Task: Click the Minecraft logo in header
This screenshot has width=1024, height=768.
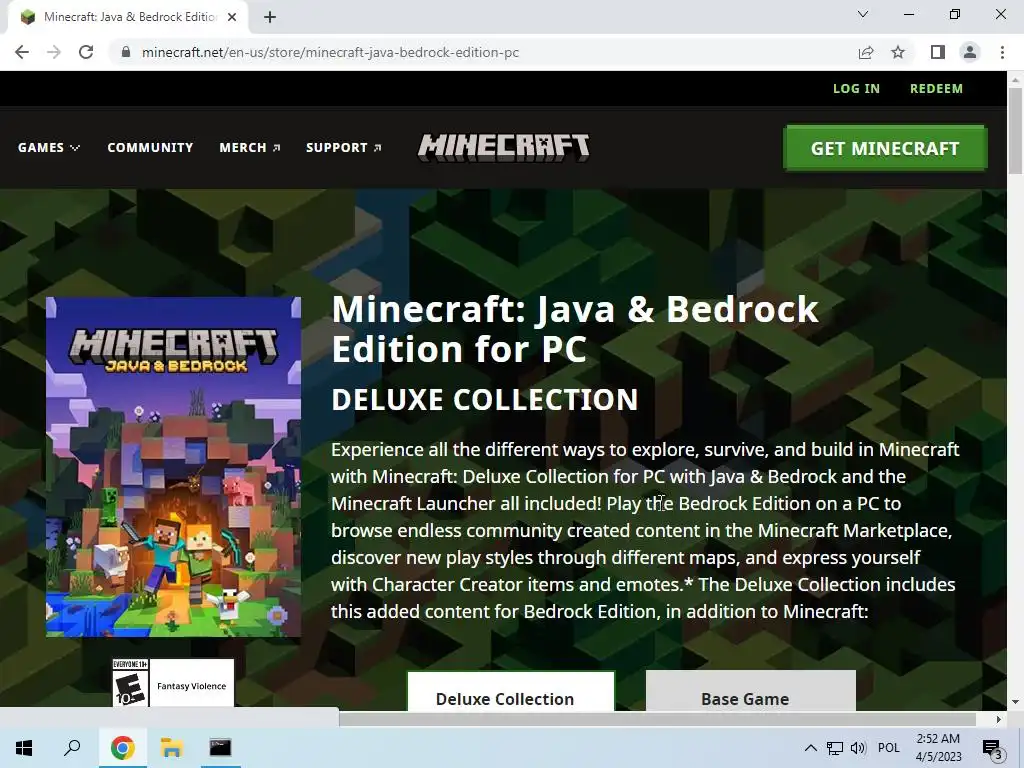Action: click(x=504, y=148)
